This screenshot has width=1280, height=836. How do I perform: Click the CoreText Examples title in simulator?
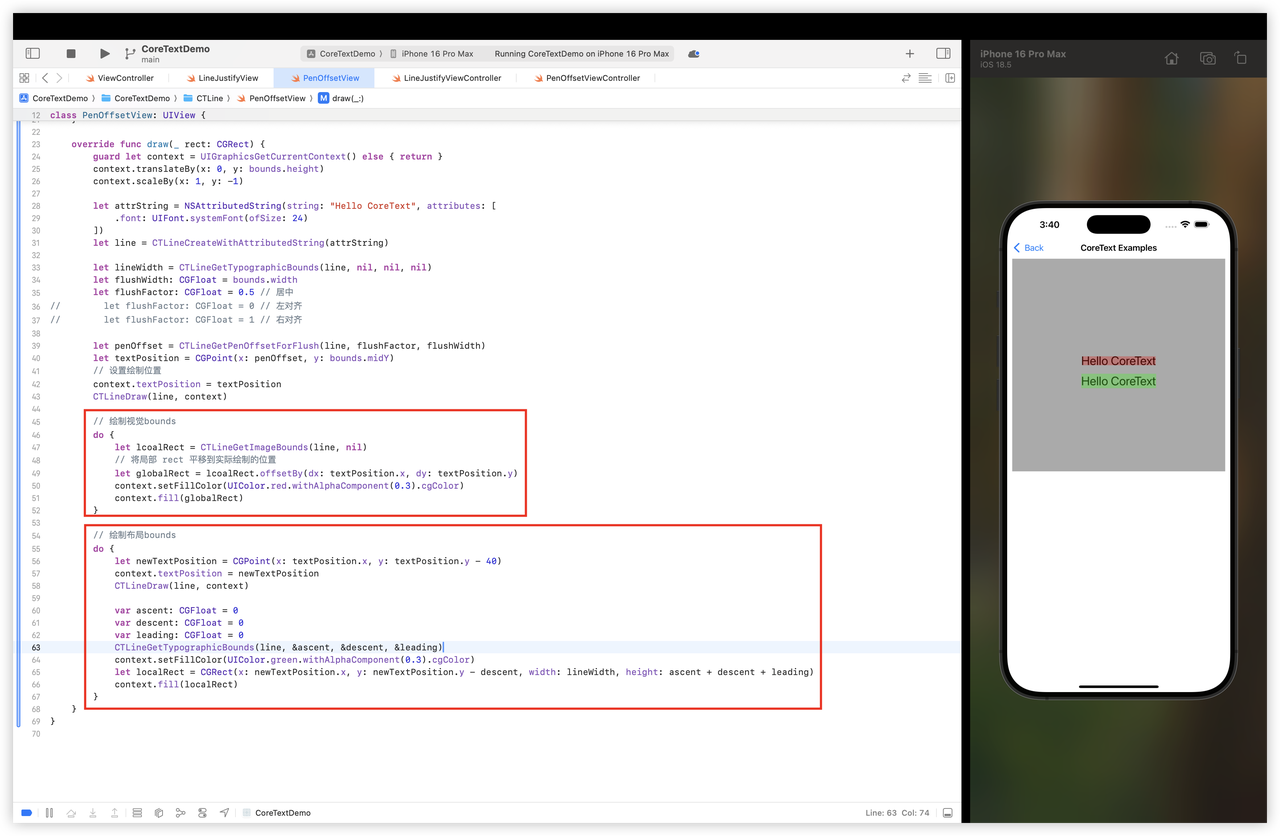click(x=1118, y=248)
